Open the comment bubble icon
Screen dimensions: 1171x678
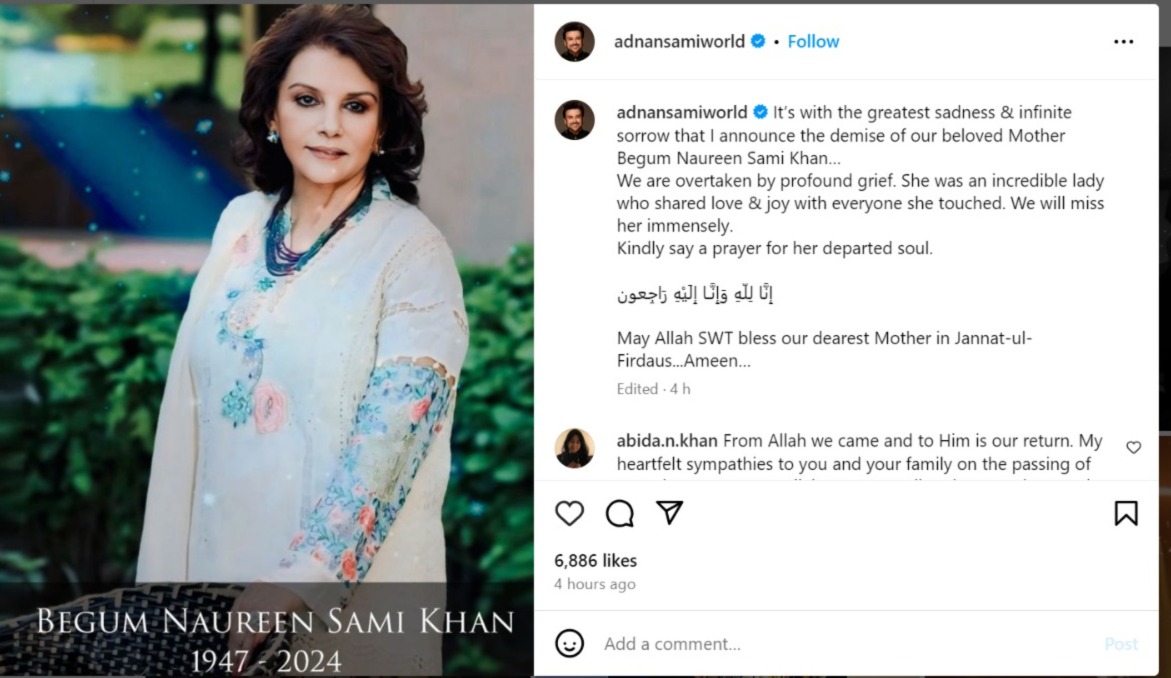(619, 513)
